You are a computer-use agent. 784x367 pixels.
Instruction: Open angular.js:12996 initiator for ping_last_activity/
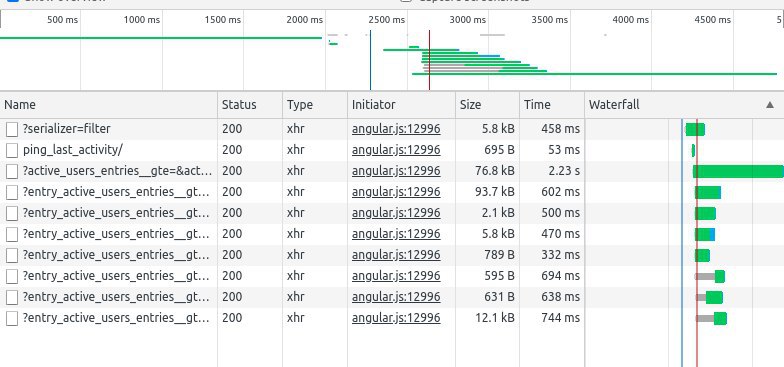coord(396,150)
